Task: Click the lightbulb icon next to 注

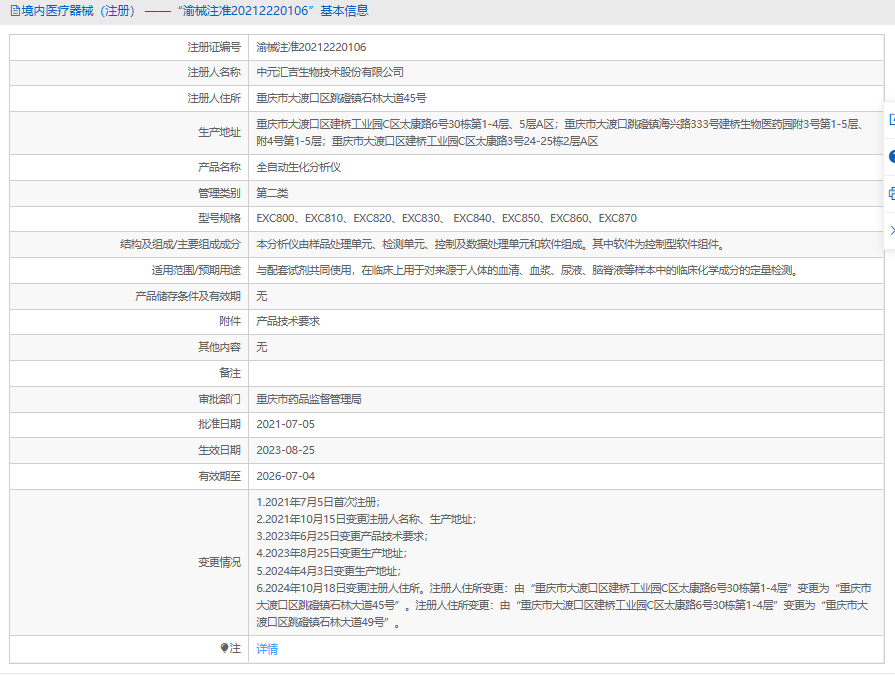Action: pos(224,649)
